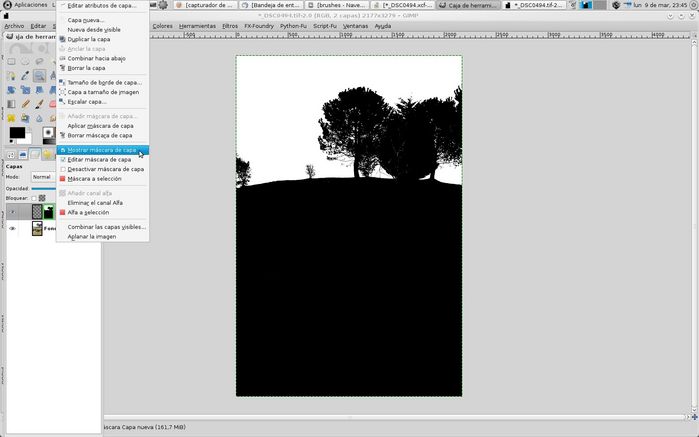This screenshot has height=437, width=699.
Task: Select the Color Picker eyedropper tool
Action: coord(25,76)
